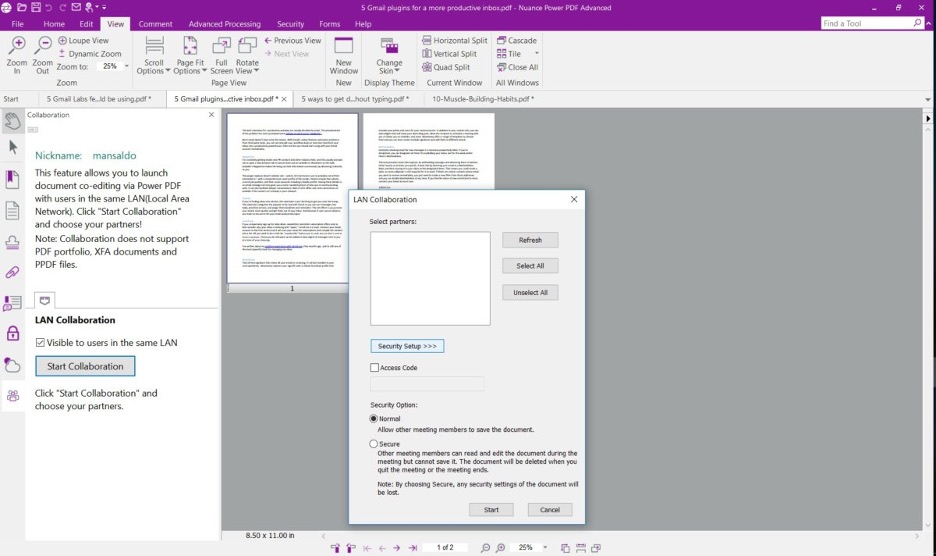Select the Quad Split view icon

(x=426, y=68)
